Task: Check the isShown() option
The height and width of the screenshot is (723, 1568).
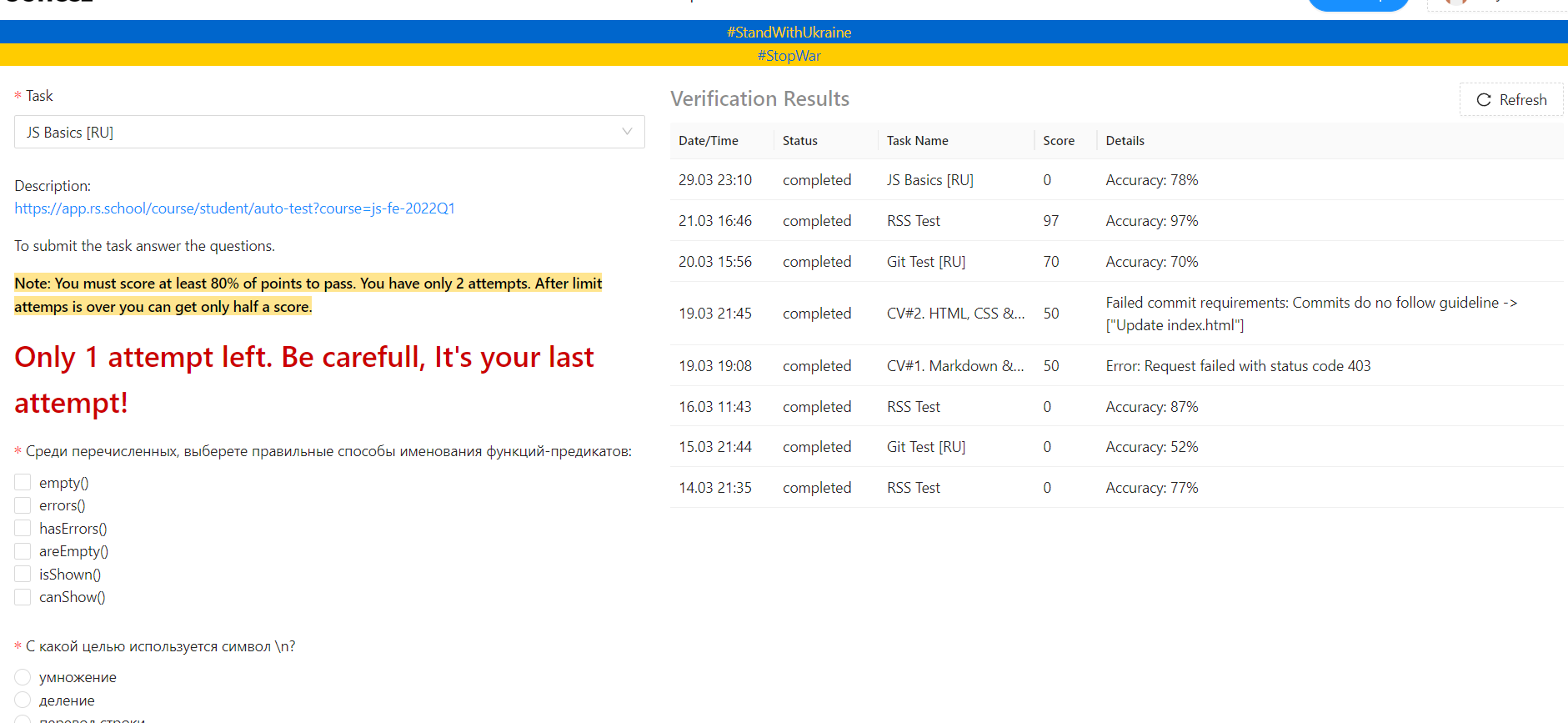Action: (x=23, y=574)
